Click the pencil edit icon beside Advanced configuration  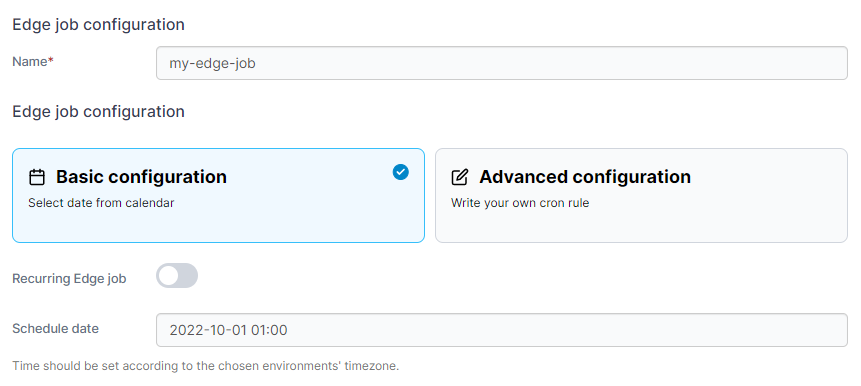pyautogui.click(x=460, y=177)
